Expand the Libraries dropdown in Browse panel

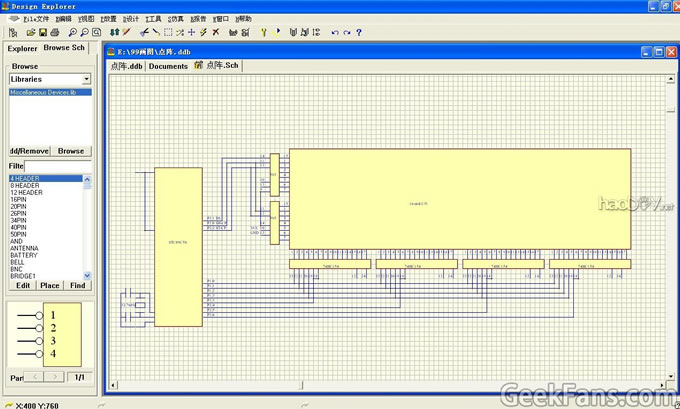[x=86, y=78]
